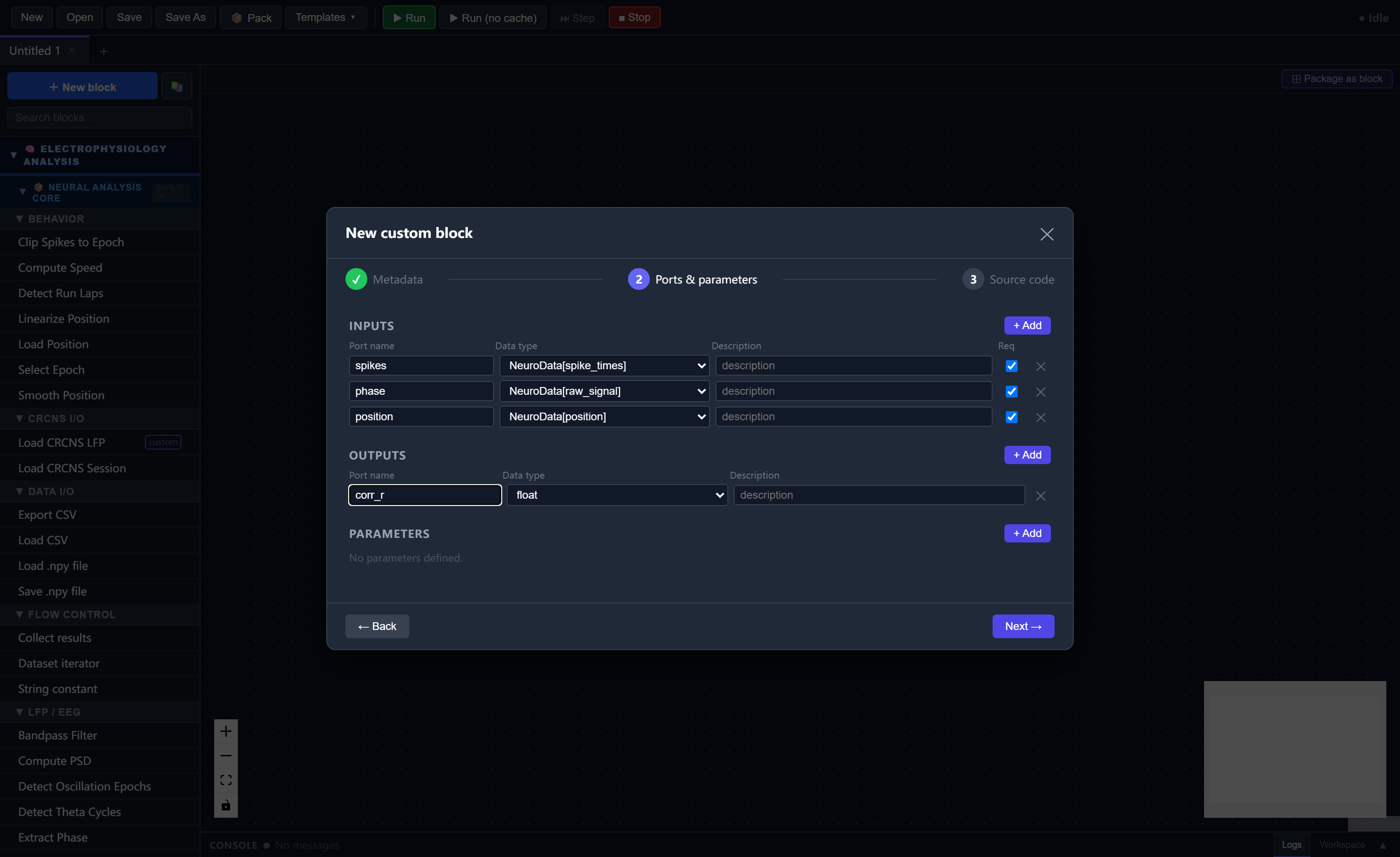The image size is (1400, 857).
Task: Uncheck required for position input
Action: (1011, 417)
